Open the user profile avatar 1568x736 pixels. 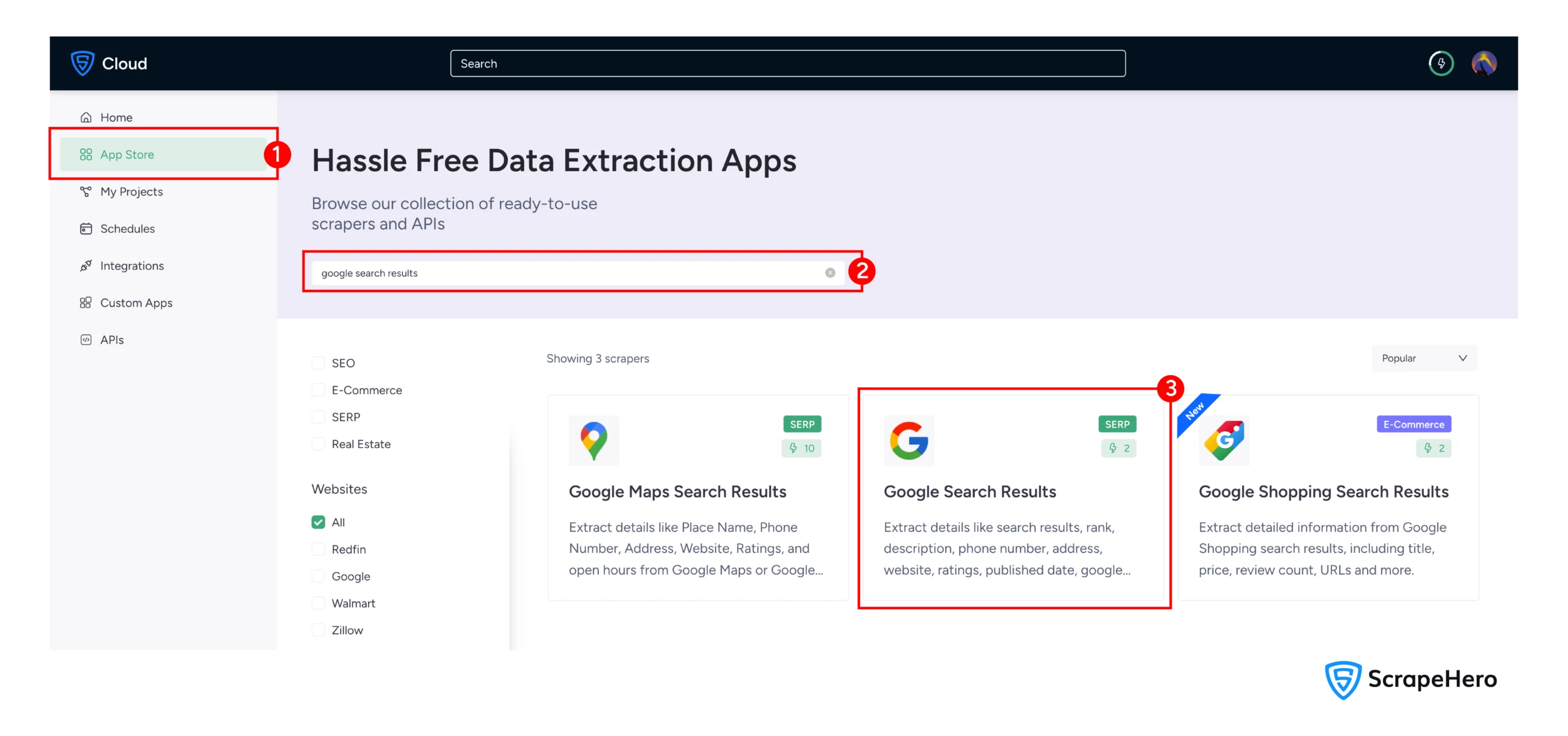[x=1483, y=63]
